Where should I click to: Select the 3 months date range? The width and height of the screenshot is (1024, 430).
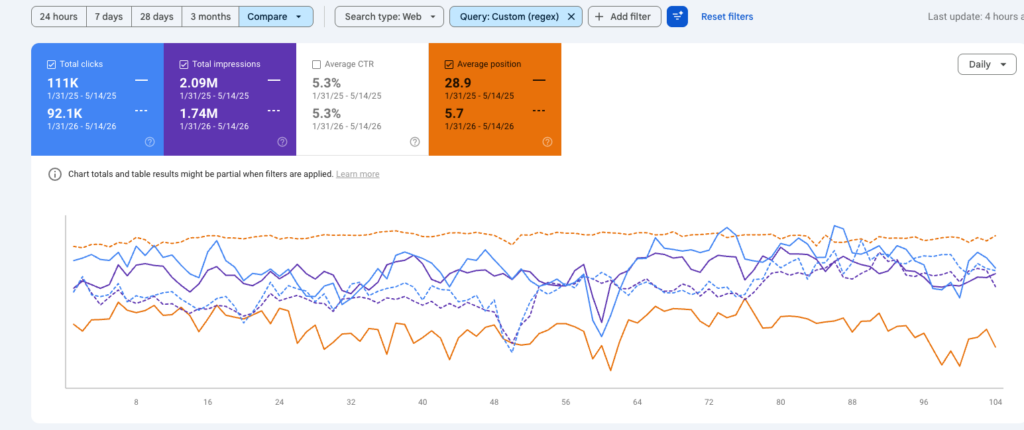tap(210, 16)
